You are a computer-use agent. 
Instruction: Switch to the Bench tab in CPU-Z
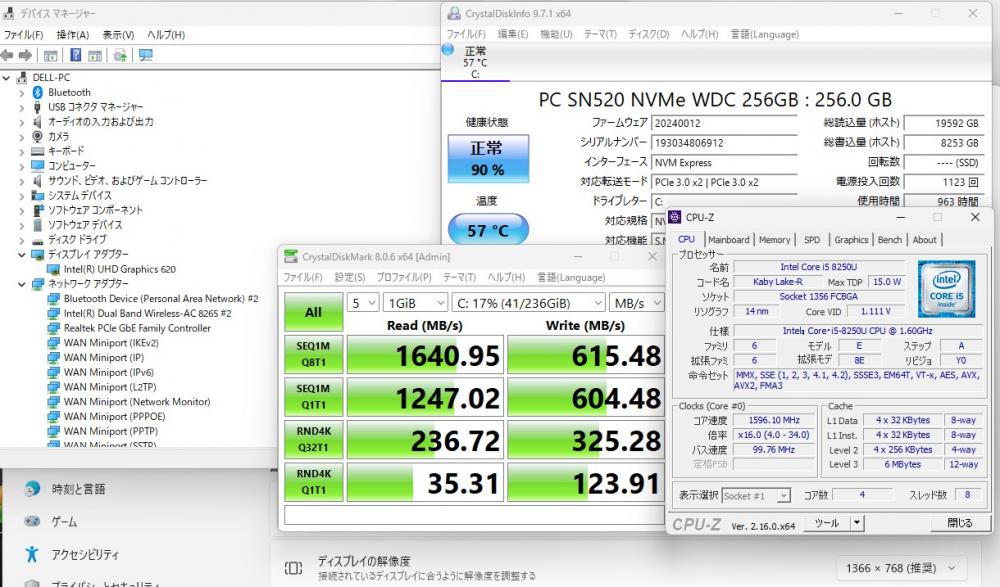890,240
